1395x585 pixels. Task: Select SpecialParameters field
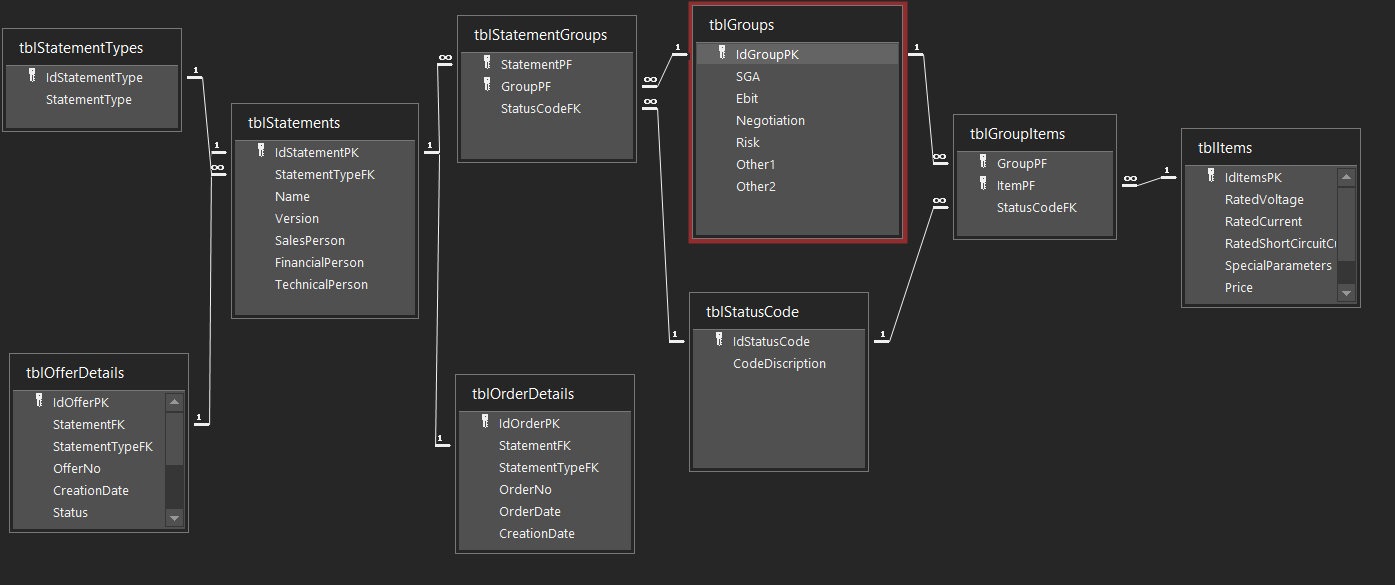pyautogui.click(x=1278, y=265)
